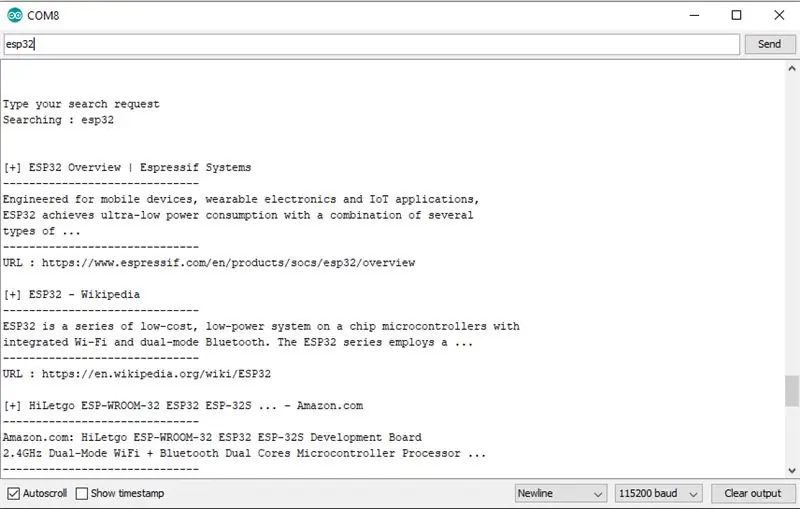Viewport: 800px width, 509px height.
Task: Click the en.wikipedia.org/wiki/ESP32 URL text
Action: 156,374
